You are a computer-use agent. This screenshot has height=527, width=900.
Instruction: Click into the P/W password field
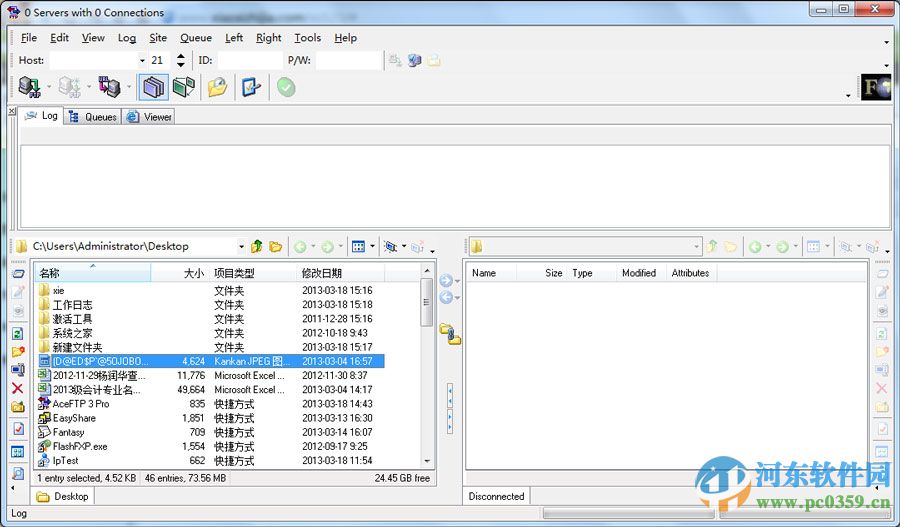(x=348, y=60)
